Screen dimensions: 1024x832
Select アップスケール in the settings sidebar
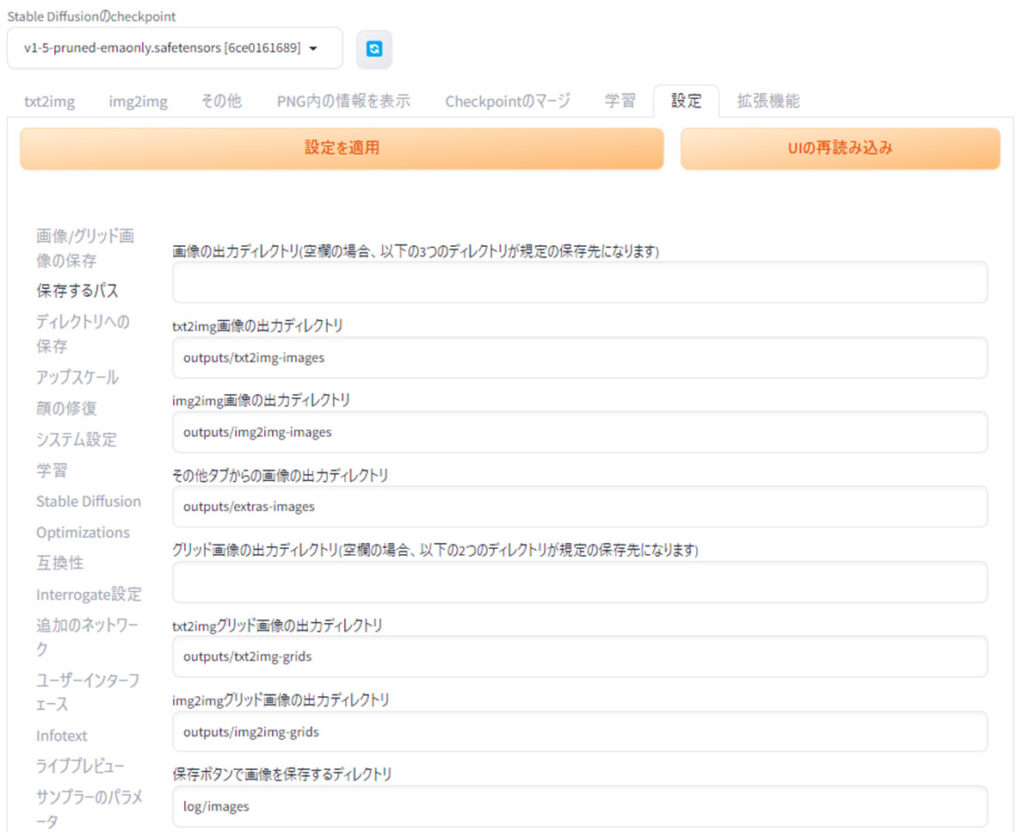click(77, 377)
